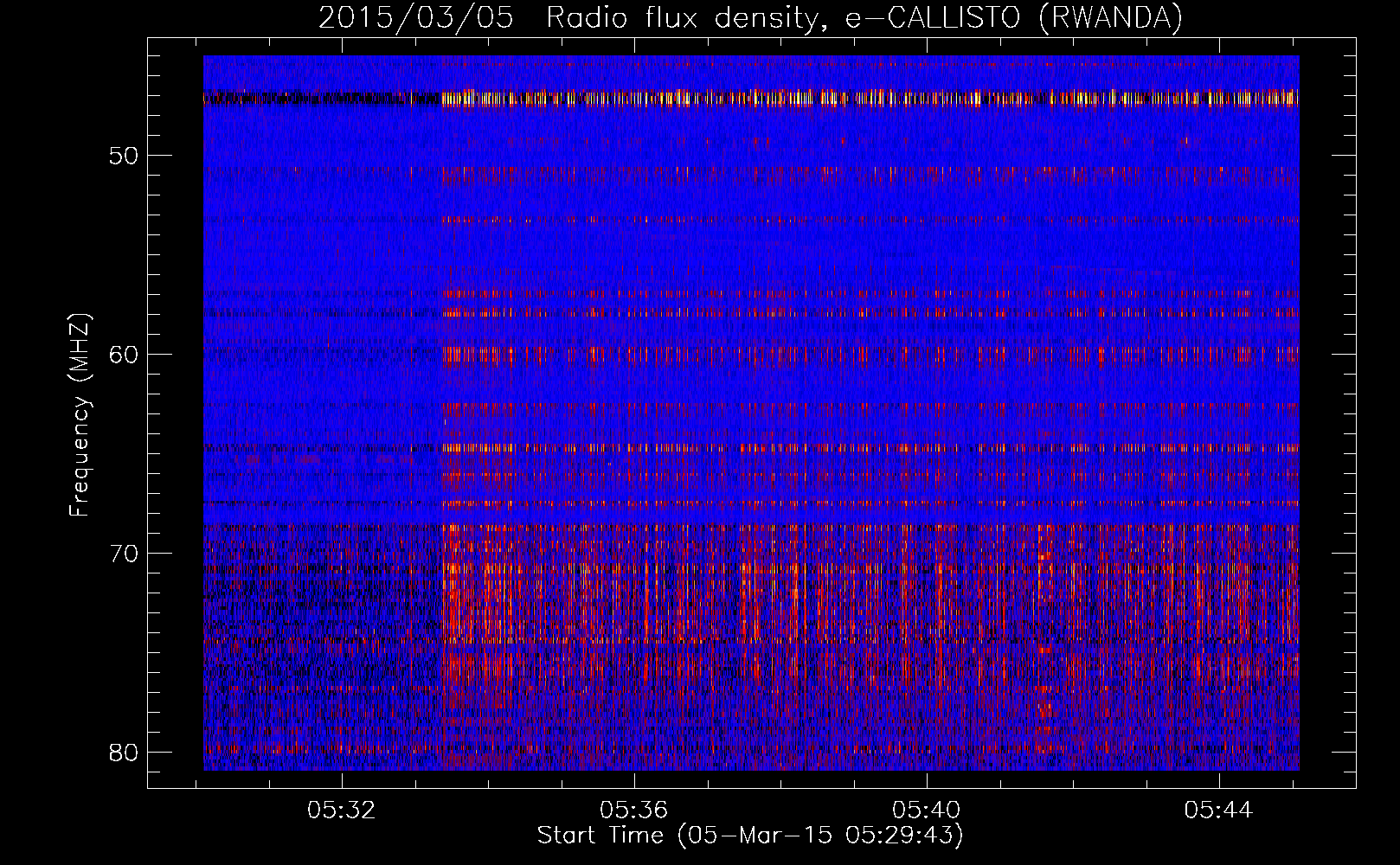Select the 60 frequency tick label
Screen dimensions: 1400x865
124,355
